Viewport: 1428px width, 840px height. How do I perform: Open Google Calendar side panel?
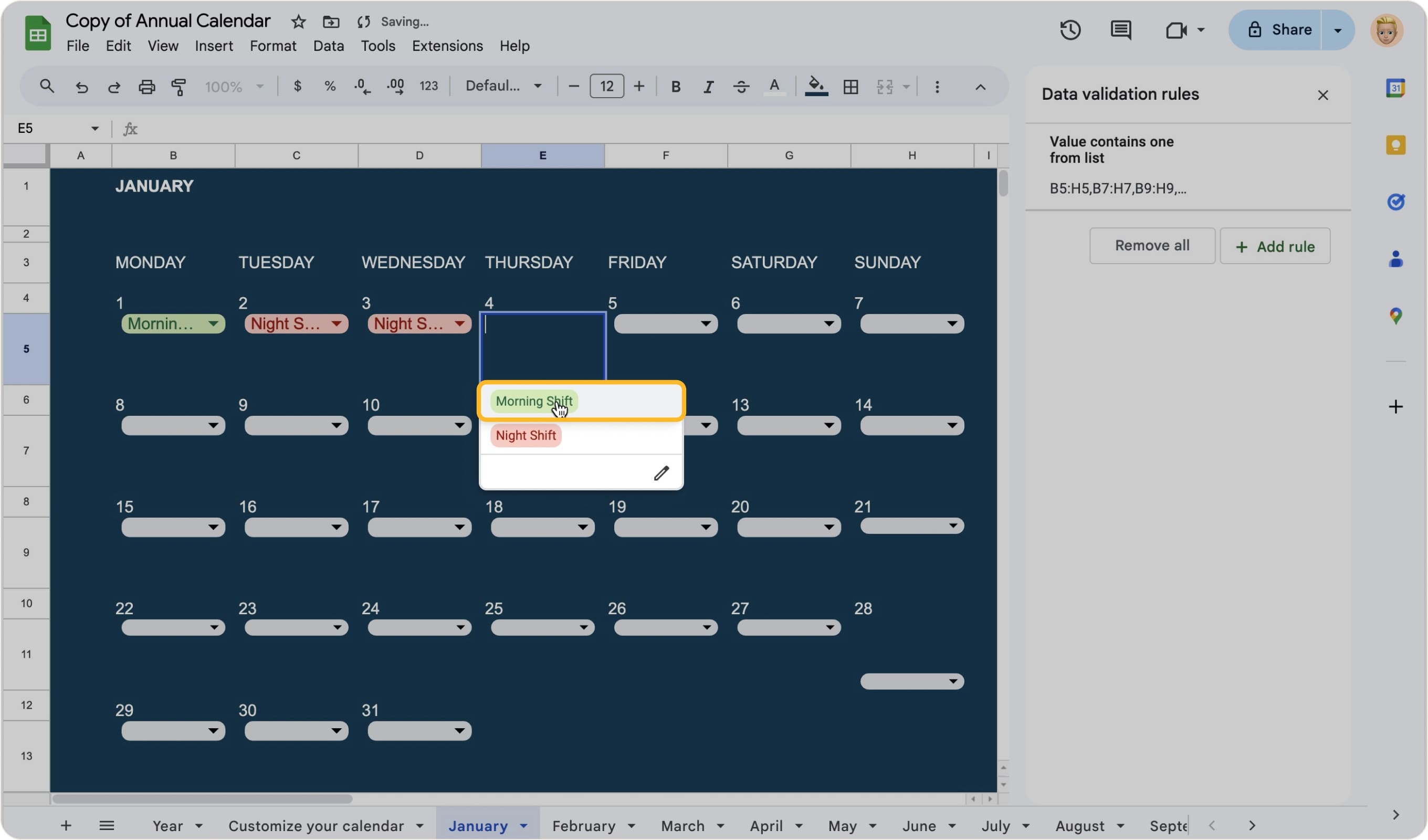pos(1396,88)
